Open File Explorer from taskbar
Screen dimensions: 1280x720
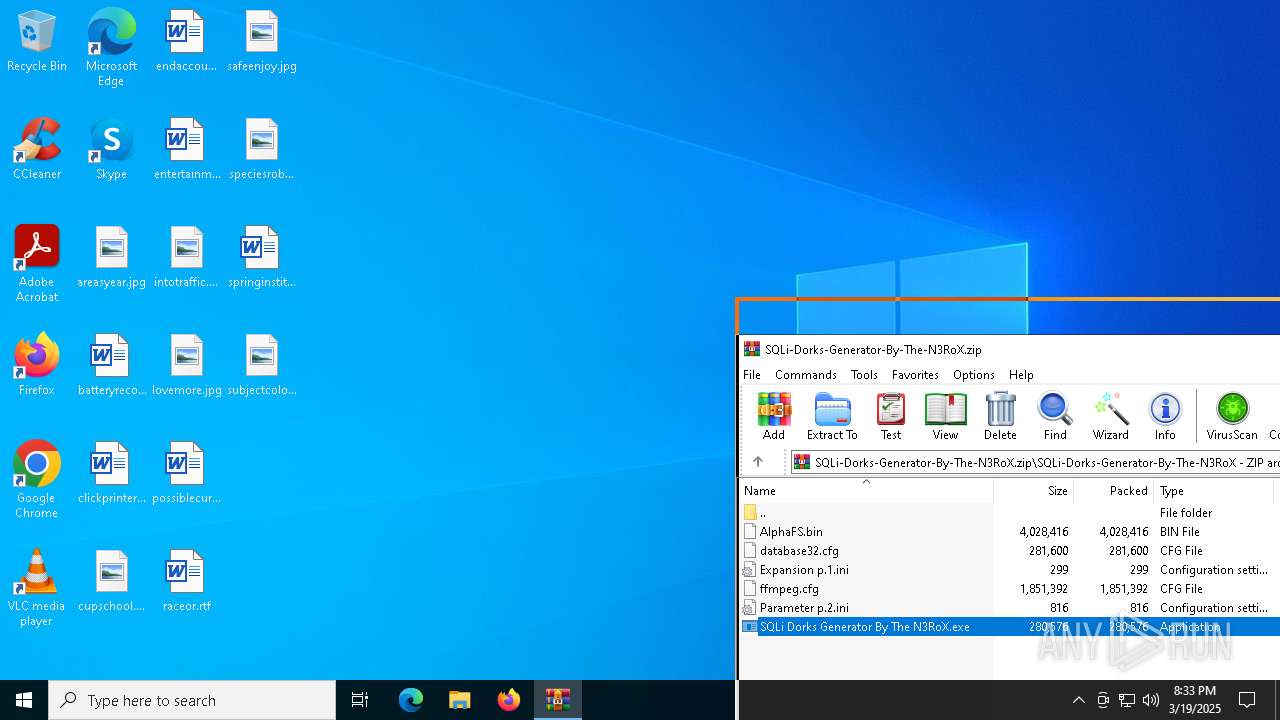(x=460, y=700)
